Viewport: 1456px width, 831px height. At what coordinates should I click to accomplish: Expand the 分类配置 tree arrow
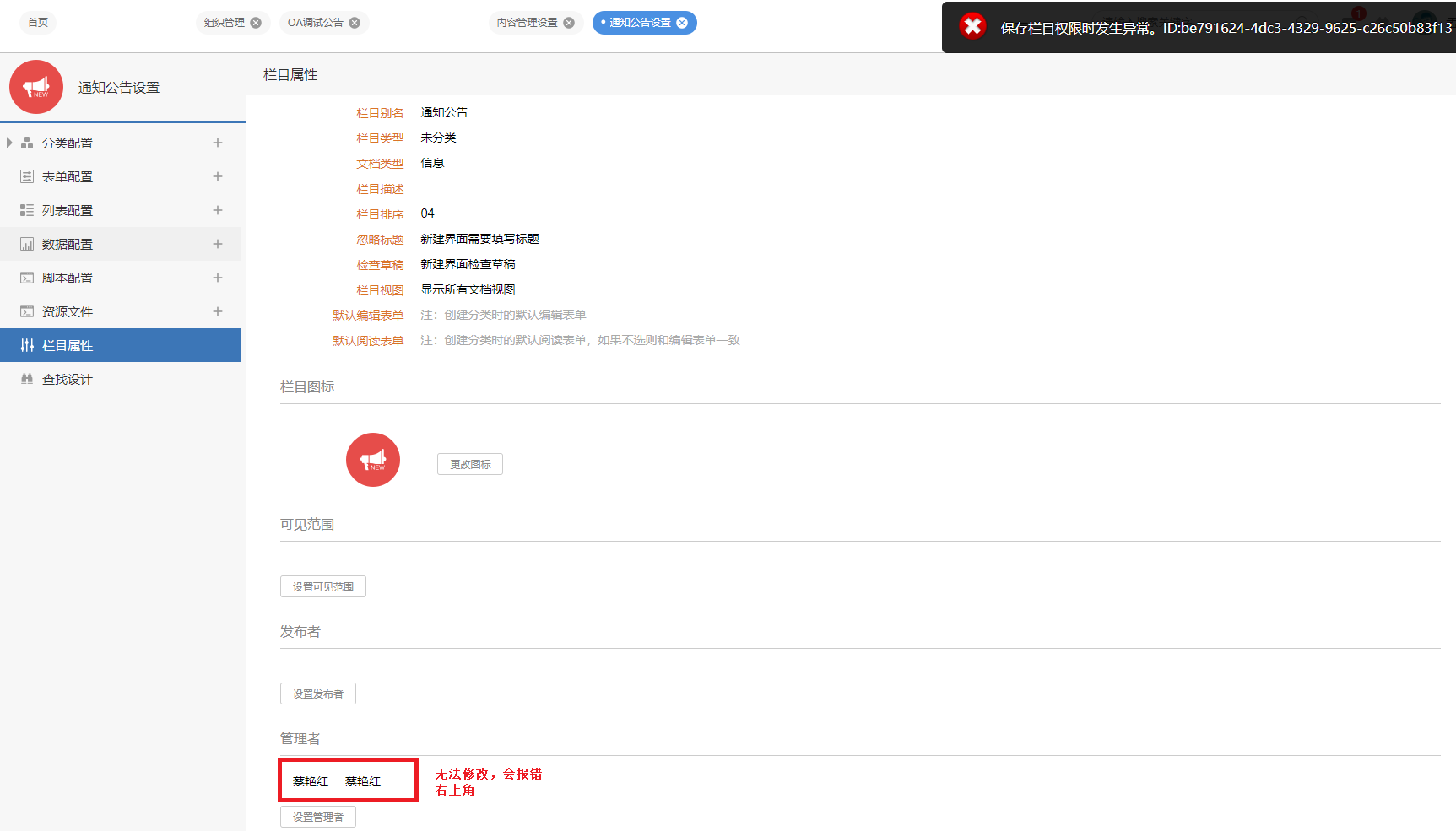pos(9,143)
